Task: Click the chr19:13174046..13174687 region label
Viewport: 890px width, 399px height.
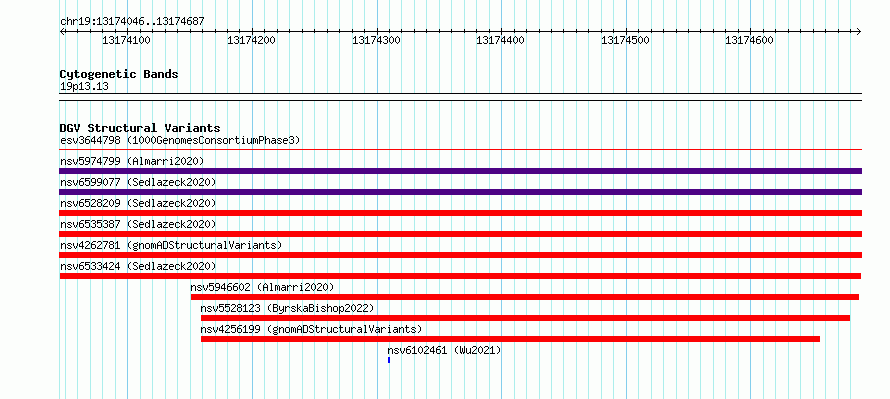Action: point(132,22)
